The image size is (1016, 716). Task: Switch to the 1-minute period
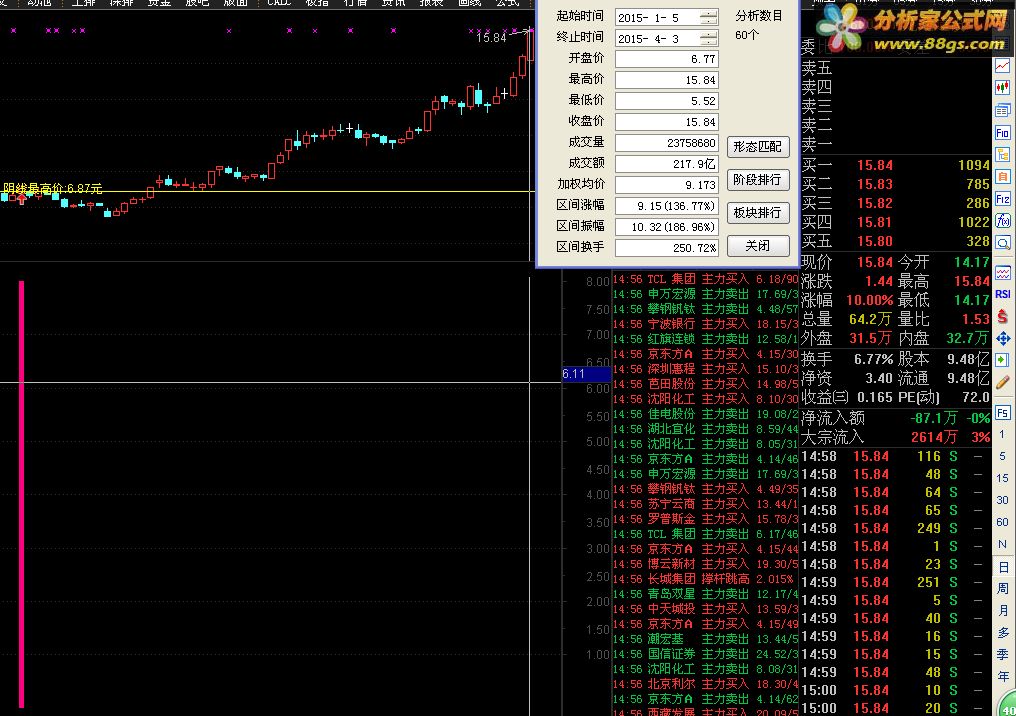1002,434
